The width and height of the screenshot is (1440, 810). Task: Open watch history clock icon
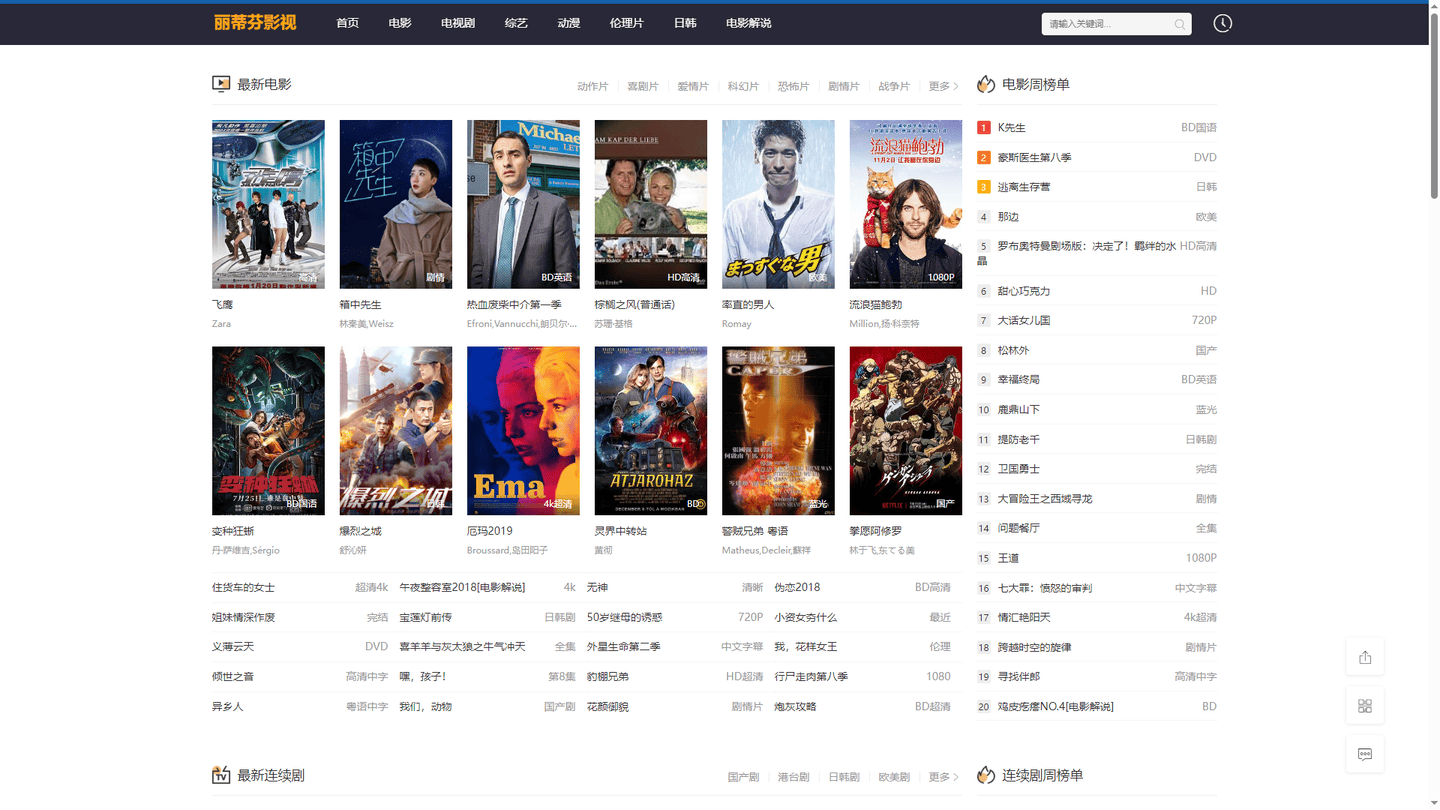(x=1222, y=23)
